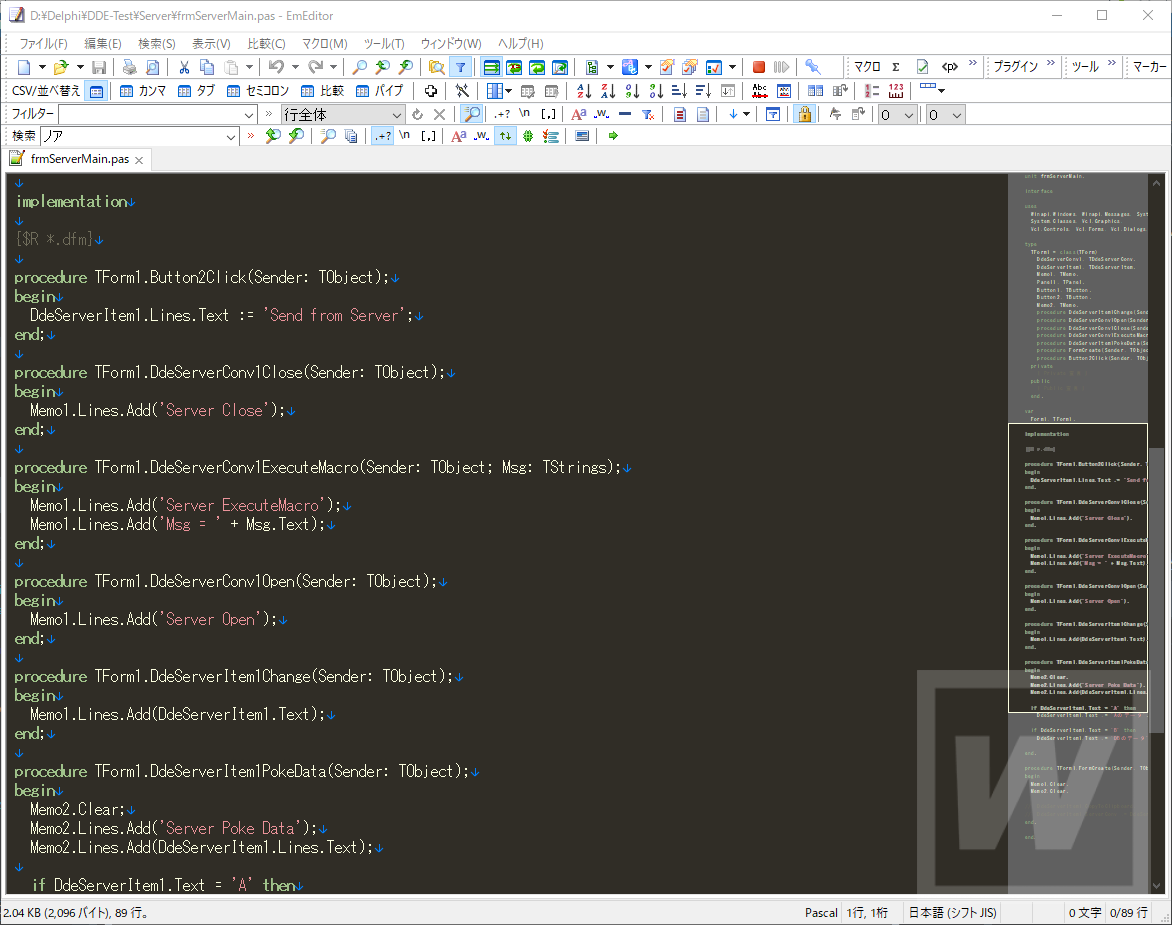Expand the フィルター text dropdown
The width and height of the screenshot is (1172, 925).
(249, 115)
